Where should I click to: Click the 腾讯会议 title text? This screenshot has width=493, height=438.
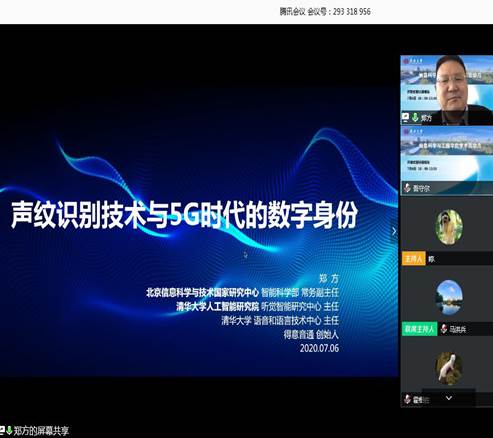pos(292,12)
